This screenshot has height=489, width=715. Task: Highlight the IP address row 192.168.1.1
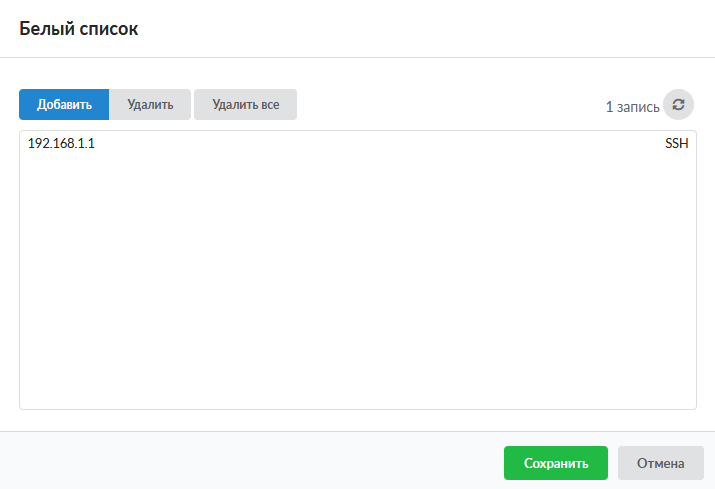(61, 144)
